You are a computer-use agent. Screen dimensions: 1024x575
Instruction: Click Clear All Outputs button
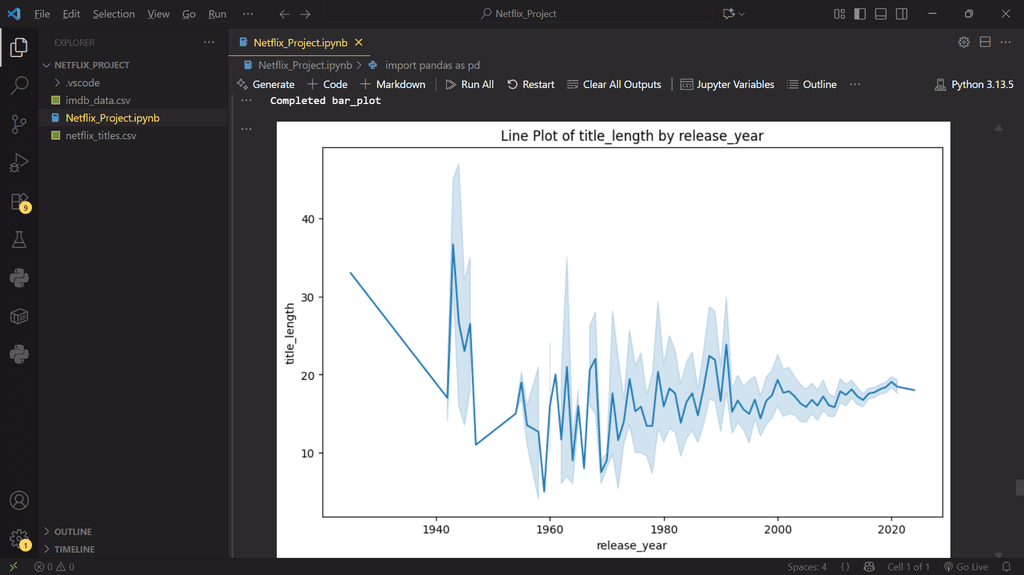614,85
